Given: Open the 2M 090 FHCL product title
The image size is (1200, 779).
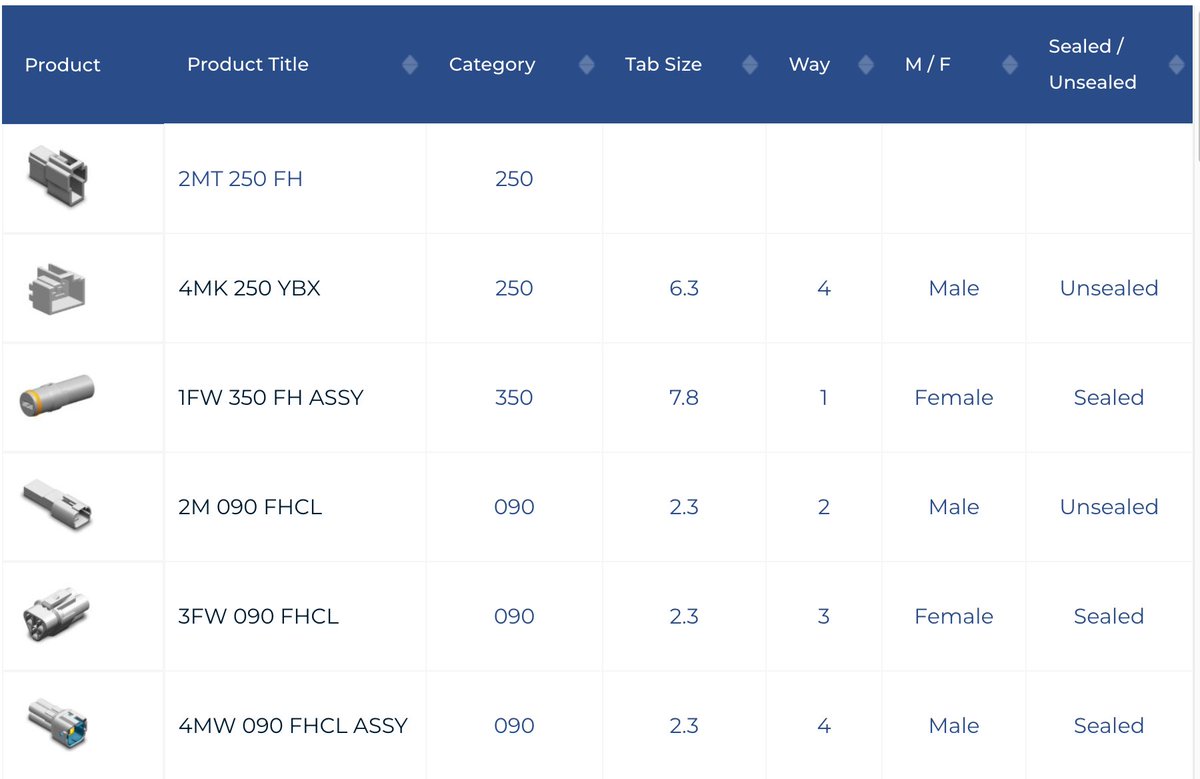Looking at the screenshot, I should [x=250, y=507].
